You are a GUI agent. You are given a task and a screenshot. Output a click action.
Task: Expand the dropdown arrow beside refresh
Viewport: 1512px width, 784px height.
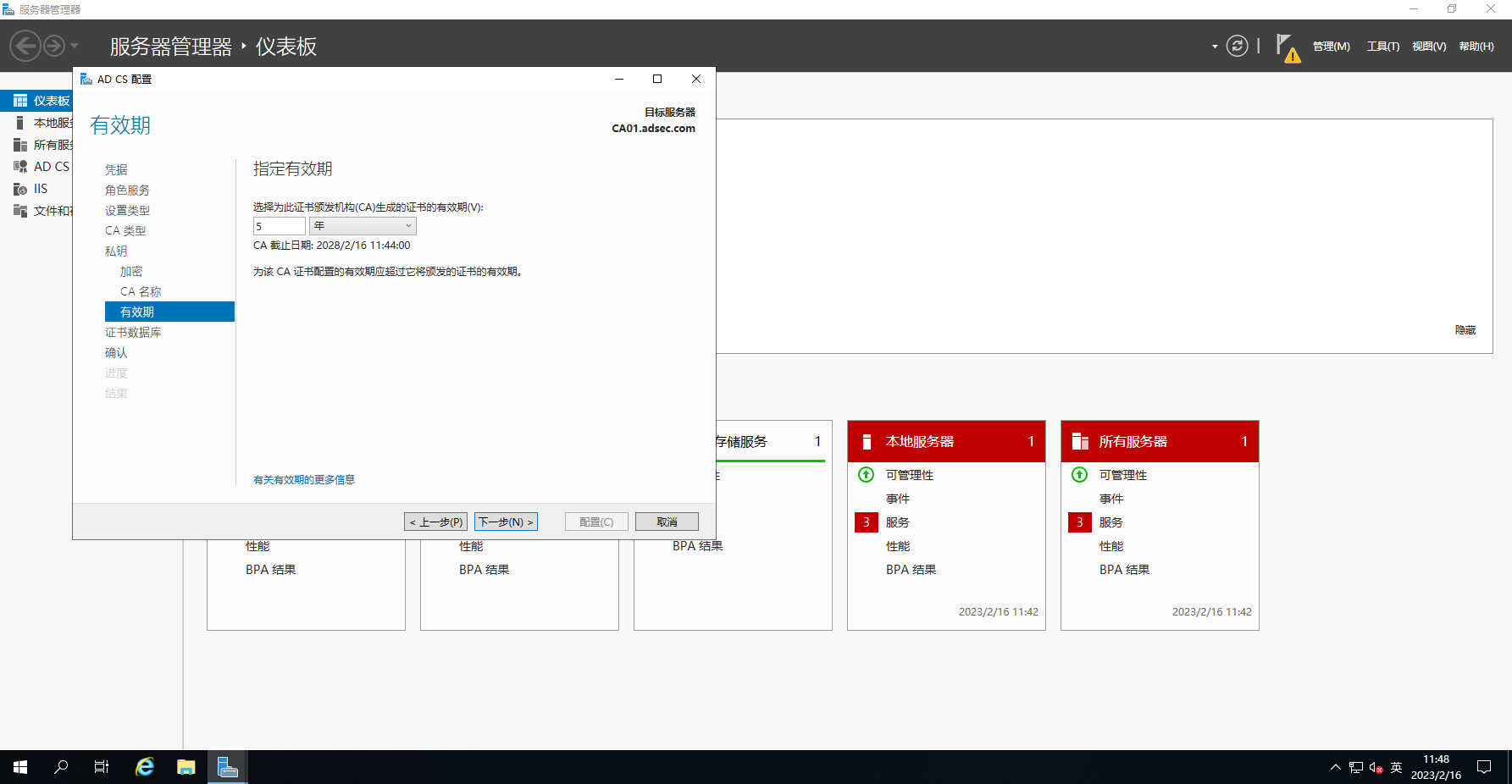click(x=1215, y=47)
